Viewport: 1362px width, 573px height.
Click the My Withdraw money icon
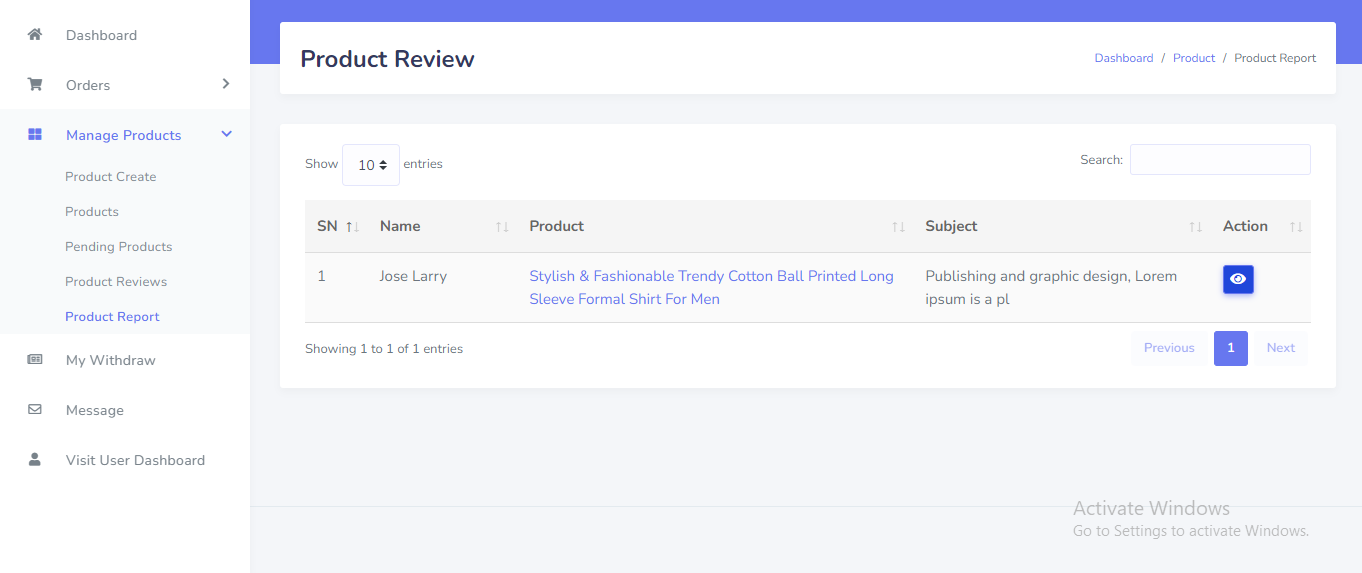tap(35, 360)
